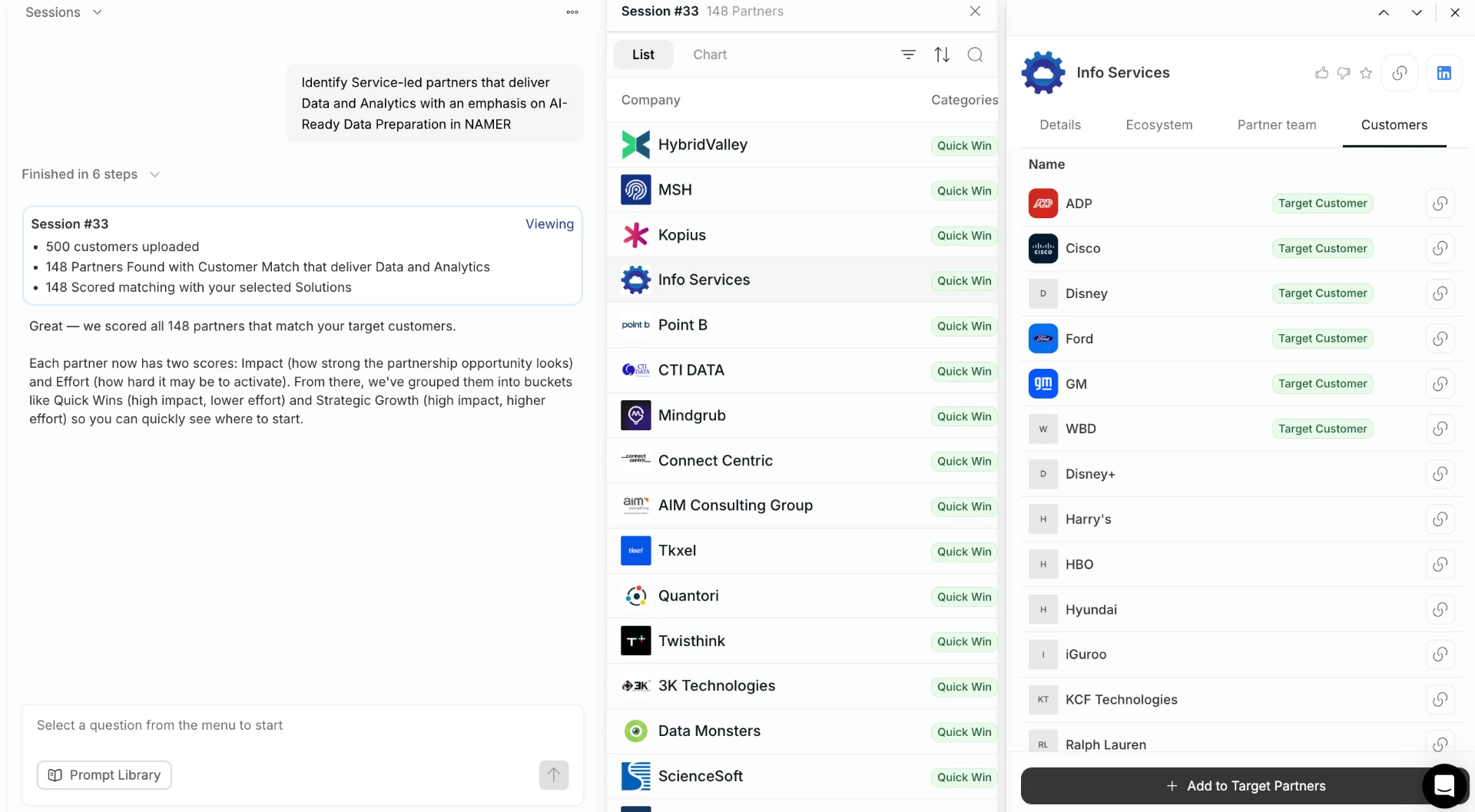Click the link icon in Ford row
This screenshot has width=1475, height=812.
pyautogui.click(x=1440, y=339)
